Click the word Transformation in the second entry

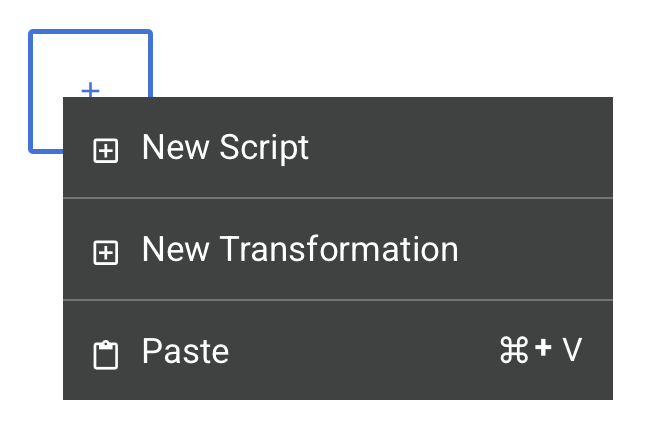point(338,249)
